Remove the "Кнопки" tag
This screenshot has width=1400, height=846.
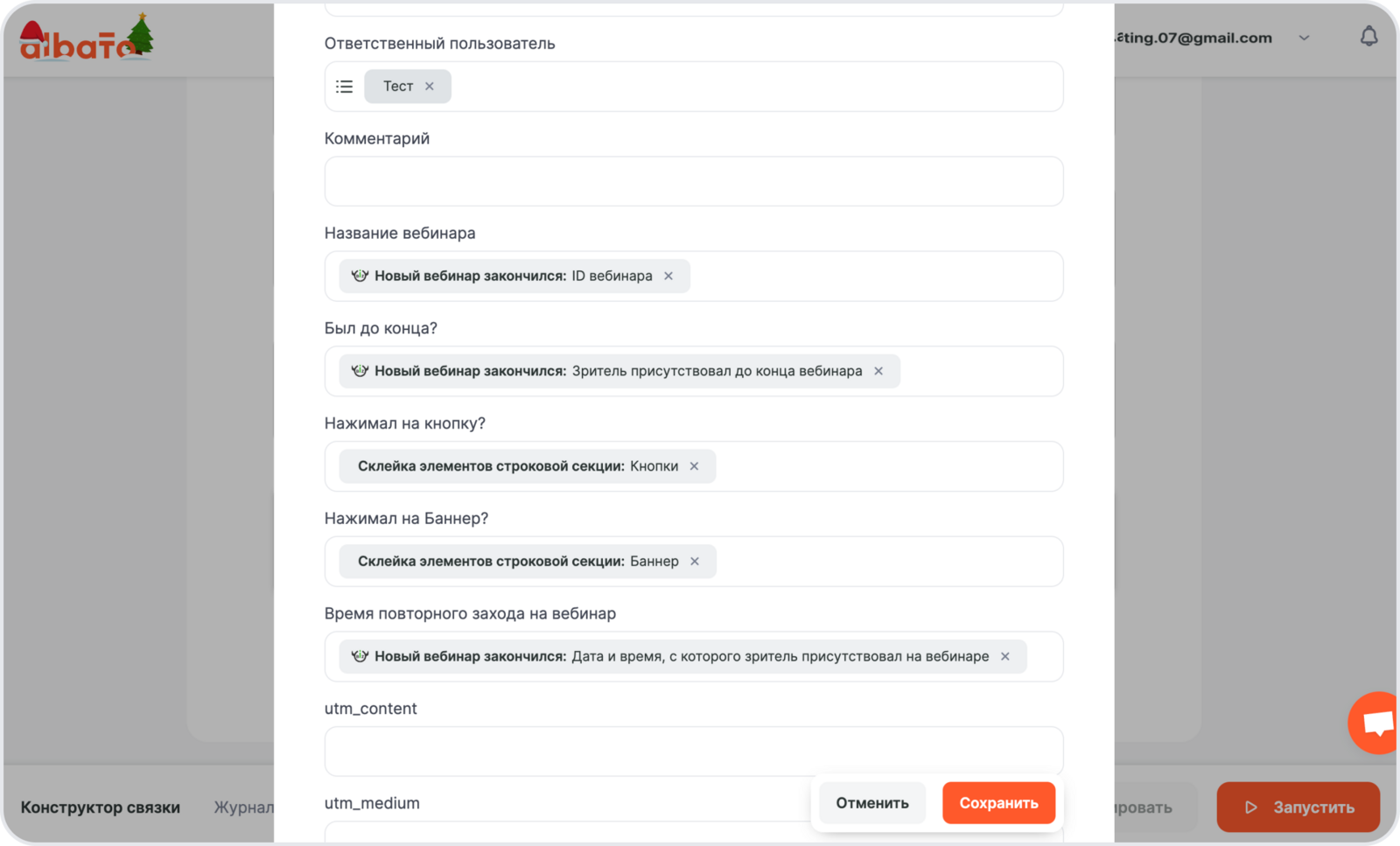(x=694, y=466)
